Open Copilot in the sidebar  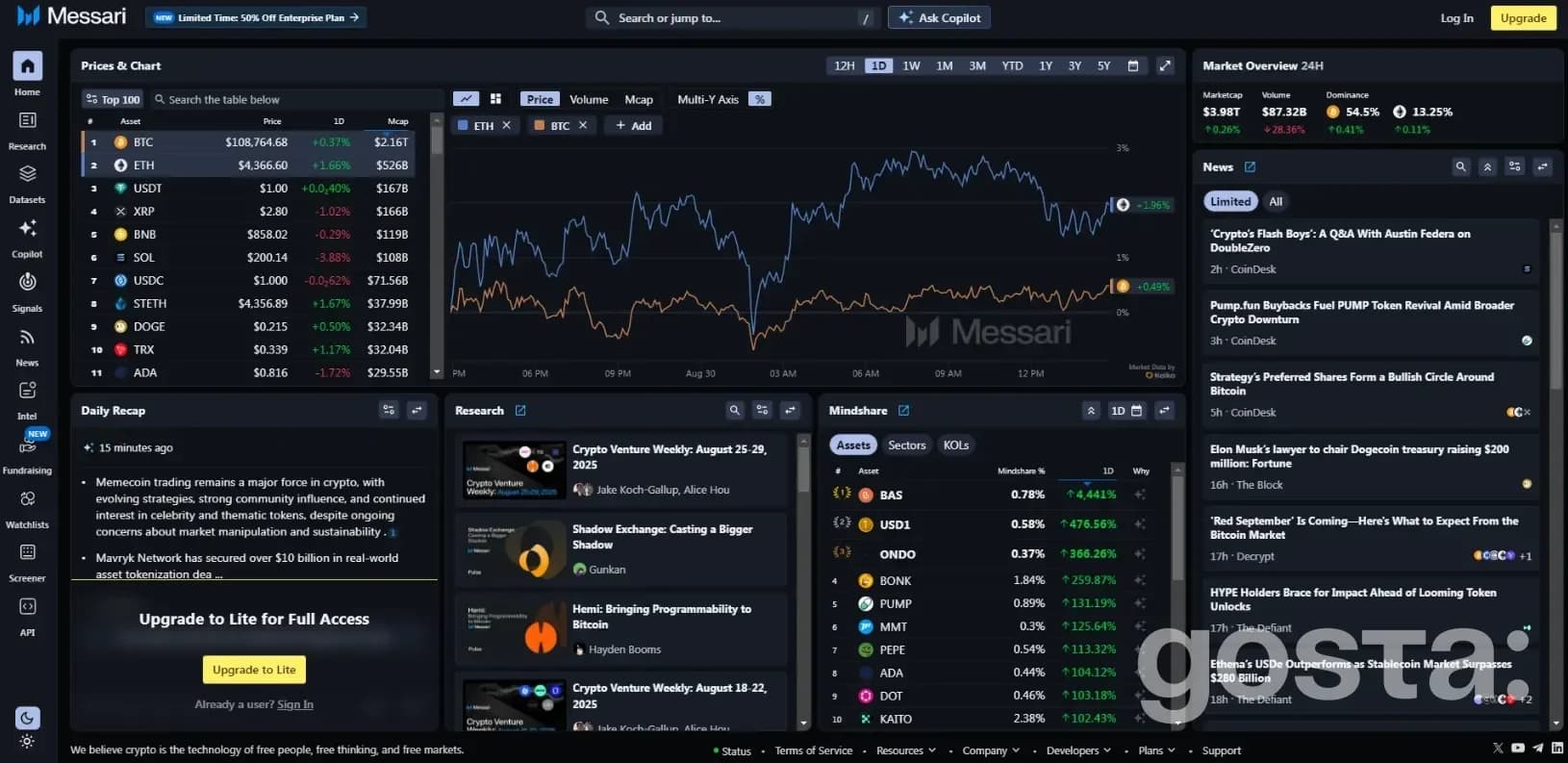point(27,238)
